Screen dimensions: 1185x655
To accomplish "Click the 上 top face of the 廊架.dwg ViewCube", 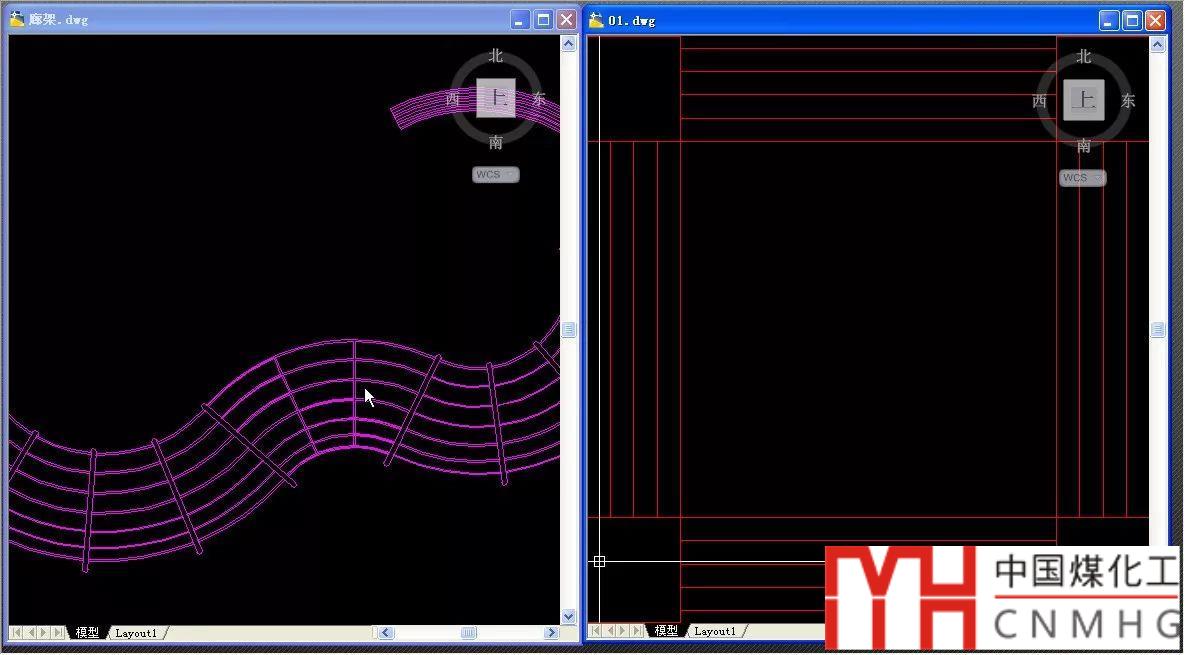I will pos(495,98).
